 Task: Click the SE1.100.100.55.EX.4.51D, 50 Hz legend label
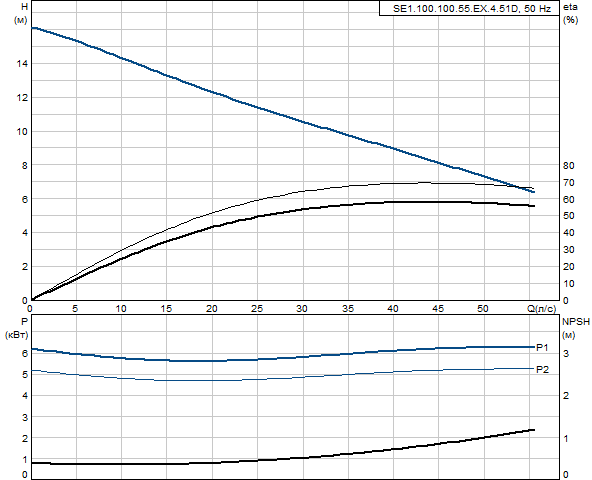pos(472,9)
